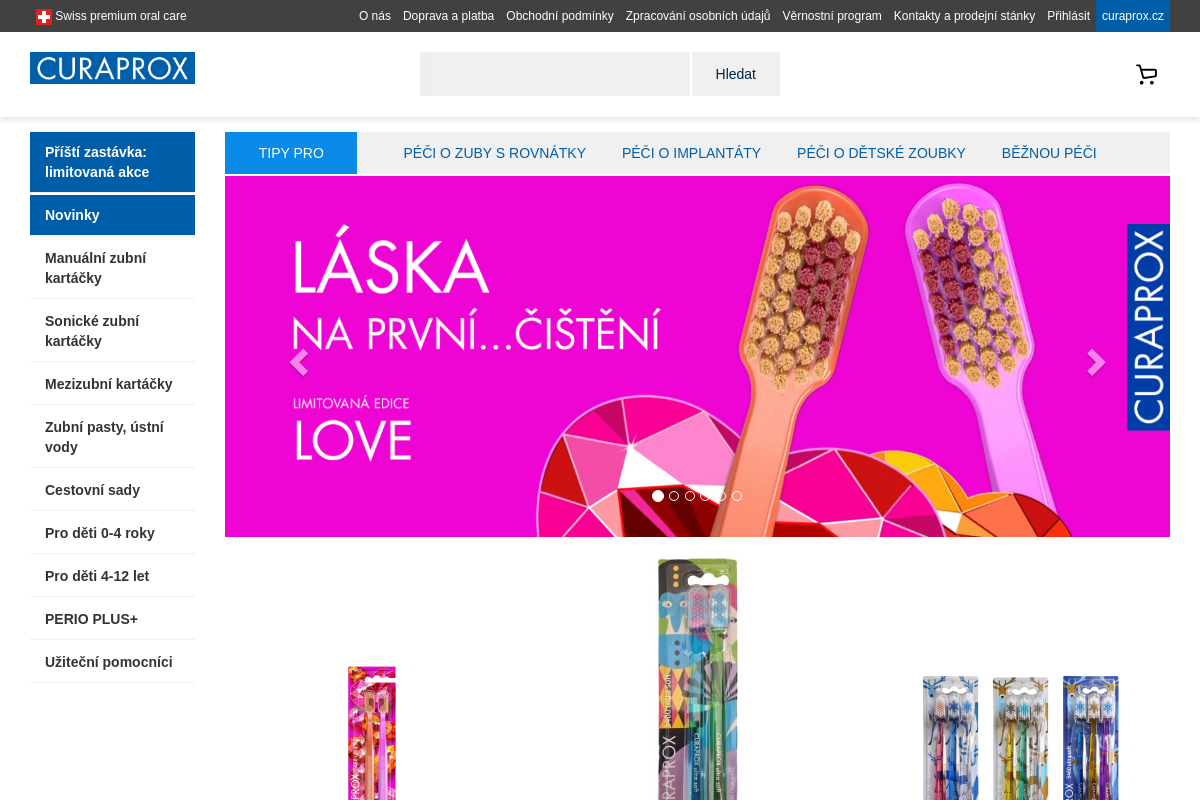The width and height of the screenshot is (1200, 800).
Task: Select the second carousel dot indicator
Action: tap(674, 496)
